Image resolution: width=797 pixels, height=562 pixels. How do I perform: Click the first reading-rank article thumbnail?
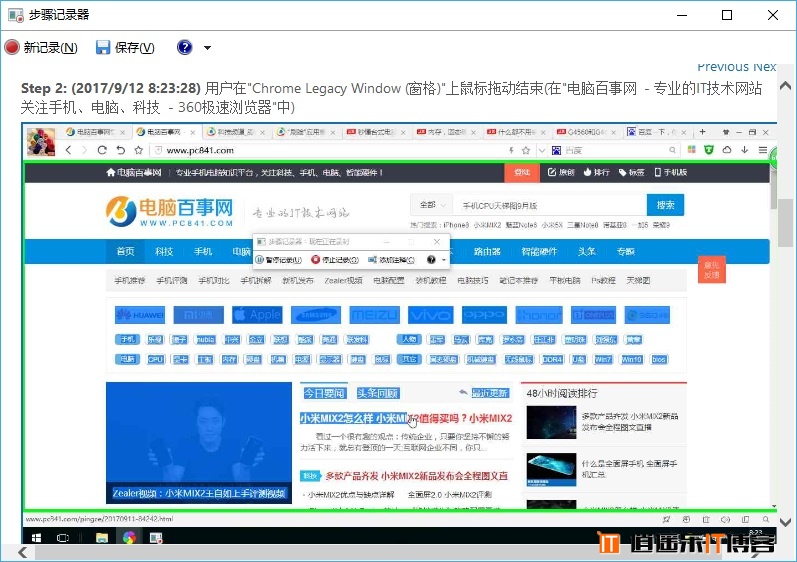point(551,422)
